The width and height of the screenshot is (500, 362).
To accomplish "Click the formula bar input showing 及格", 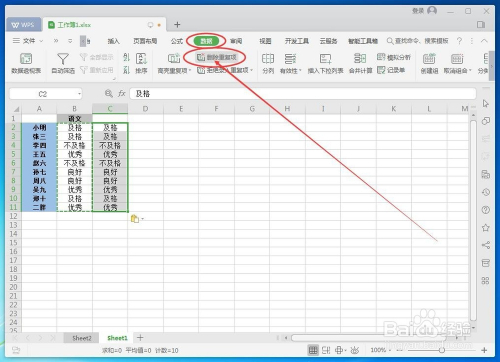I will tap(302, 94).
